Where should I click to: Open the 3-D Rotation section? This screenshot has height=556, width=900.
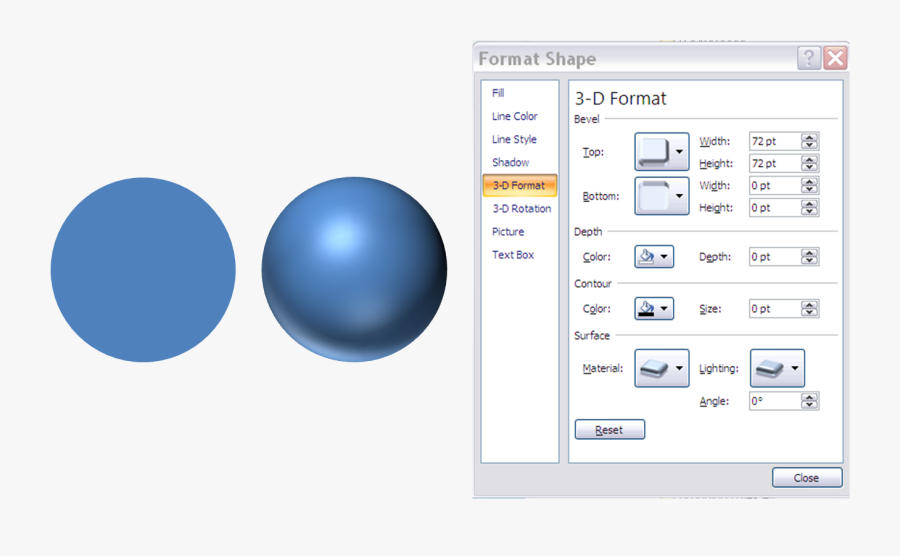[521, 209]
